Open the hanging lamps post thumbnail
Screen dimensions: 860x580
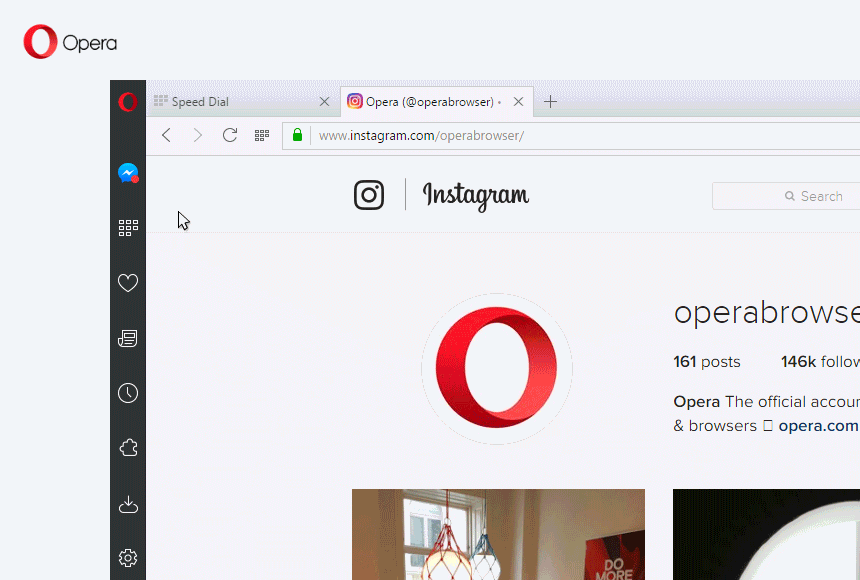click(498, 535)
